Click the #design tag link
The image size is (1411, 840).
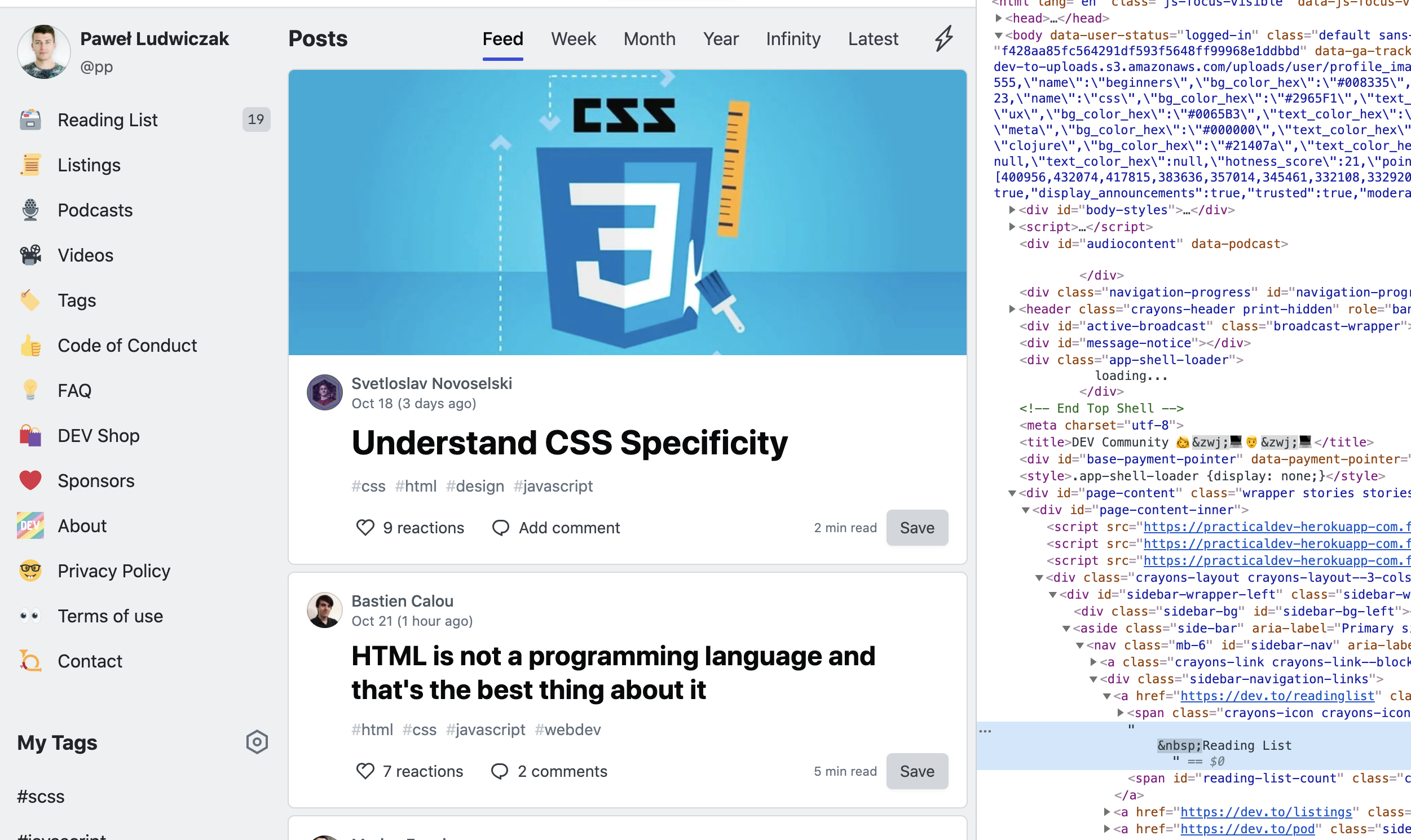(x=475, y=486)
